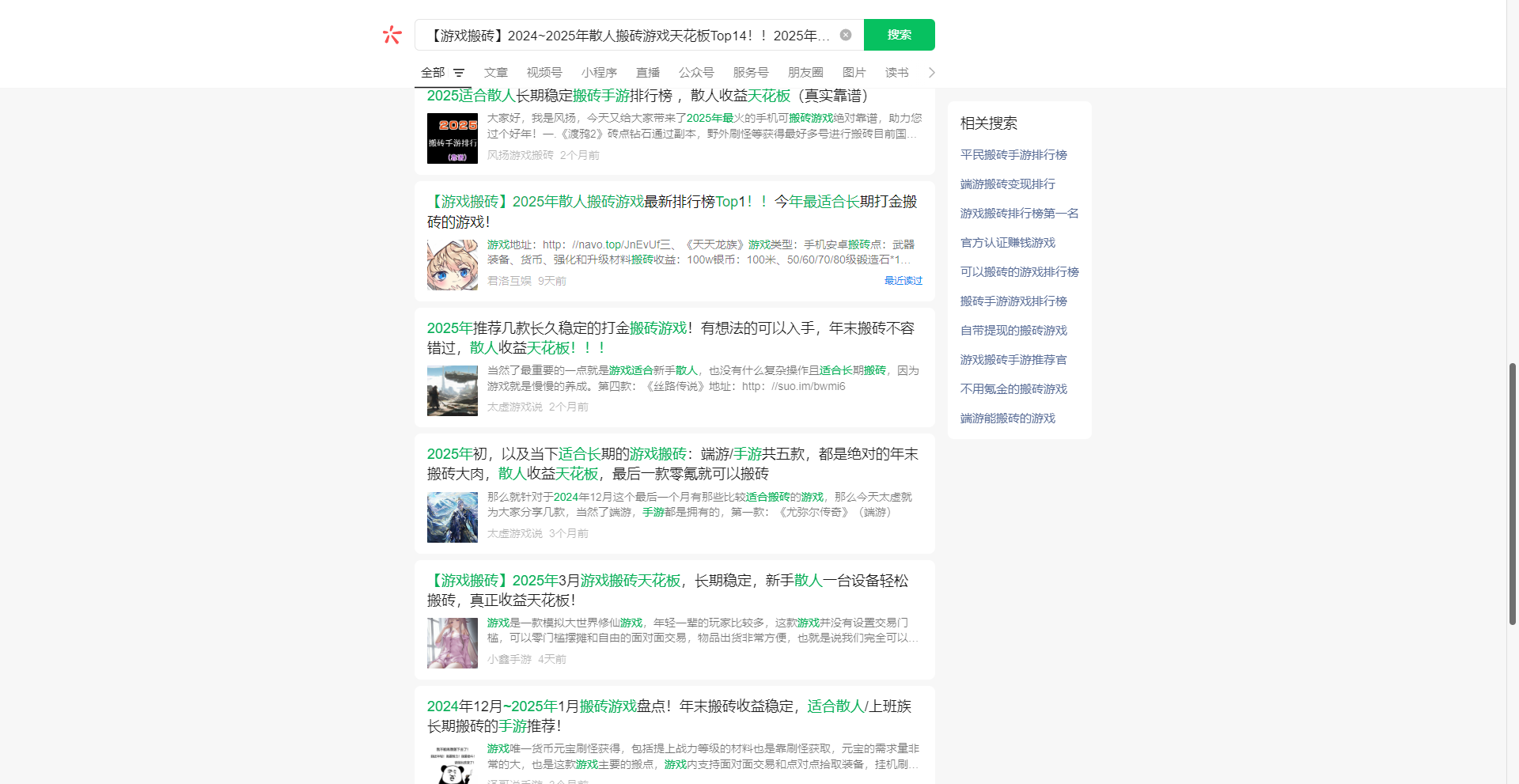Open the panda meme thumbnail
The image size is (1519, 784).
click(x=453, y=763)
